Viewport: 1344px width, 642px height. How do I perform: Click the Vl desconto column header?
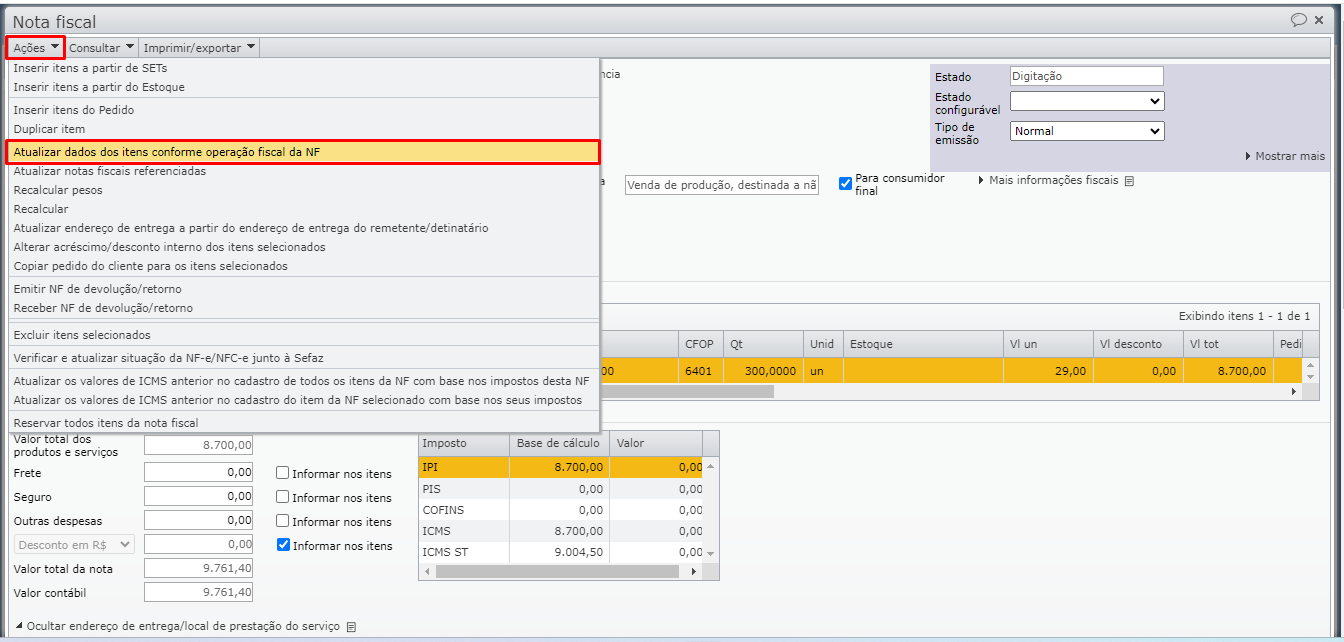tap(1138, 344)
